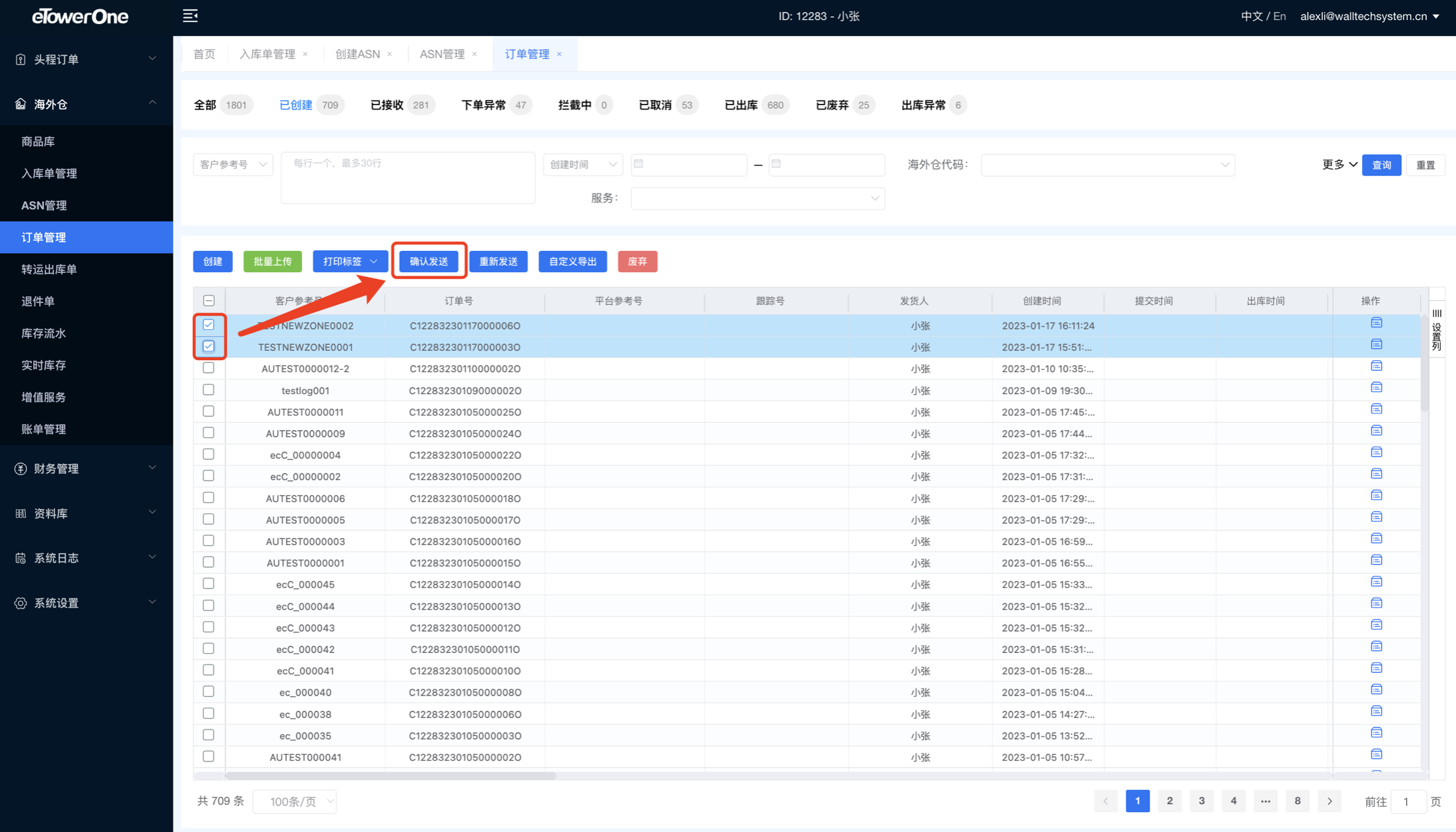The height and width of the screenshot is (832, 1456).
Task: Click the customer reference multi-line text box
Action: pyautogui.click(x=408, y=178)
